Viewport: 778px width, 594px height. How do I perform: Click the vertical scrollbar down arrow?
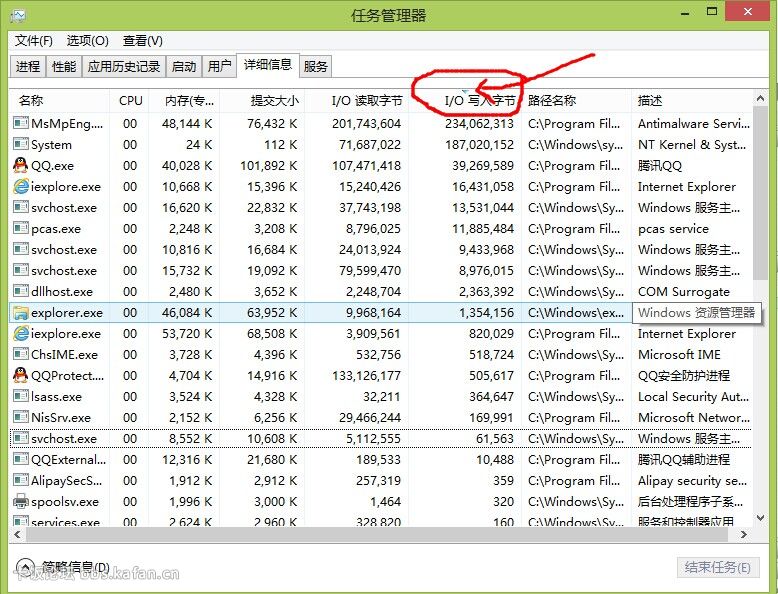(760, 518)
